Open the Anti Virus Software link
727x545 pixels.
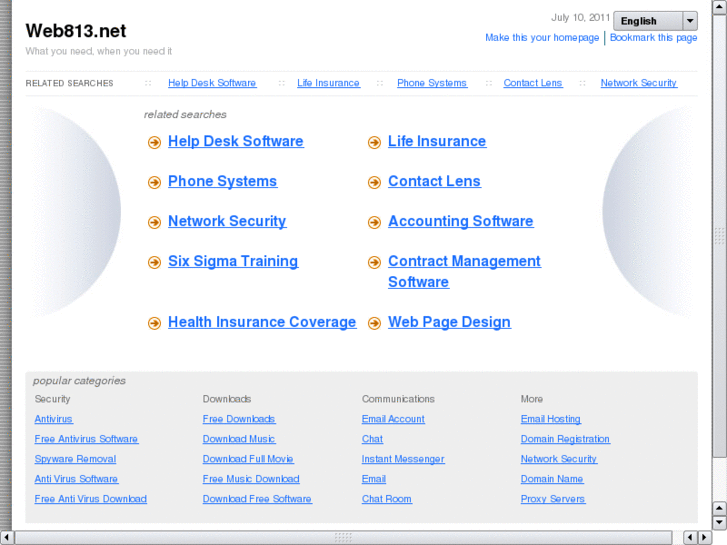click(x=76, y=479)
